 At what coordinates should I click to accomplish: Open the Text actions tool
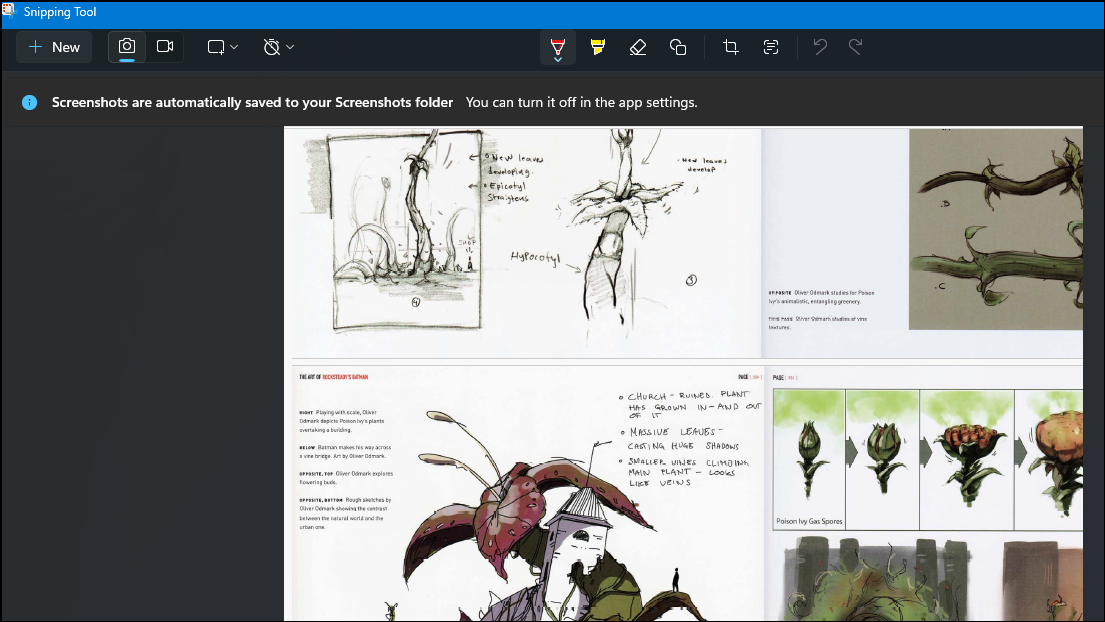click(x=771, y=47)
